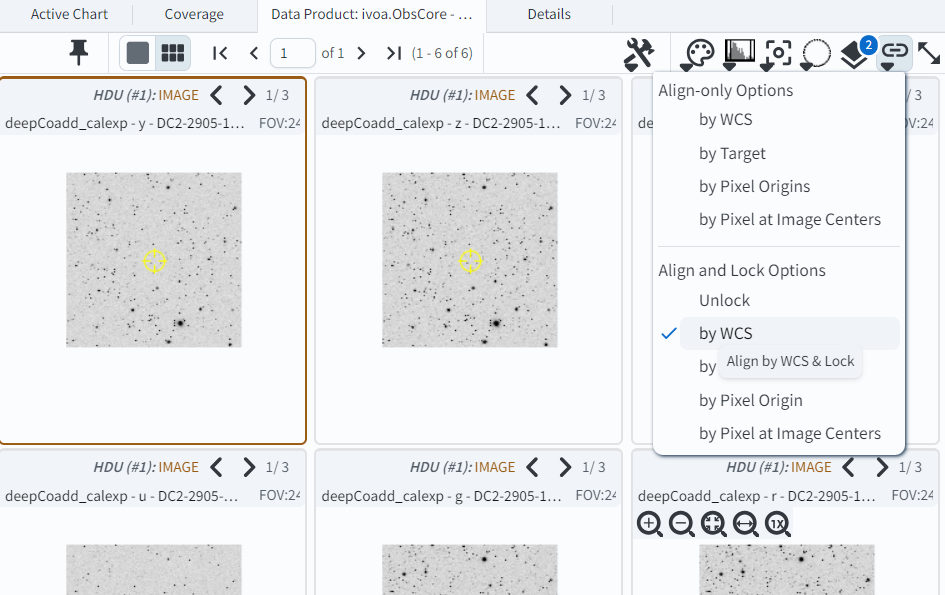Open the align link options dropdown
Viewport: 945px width, 595px height.
(x=896, y=54)
